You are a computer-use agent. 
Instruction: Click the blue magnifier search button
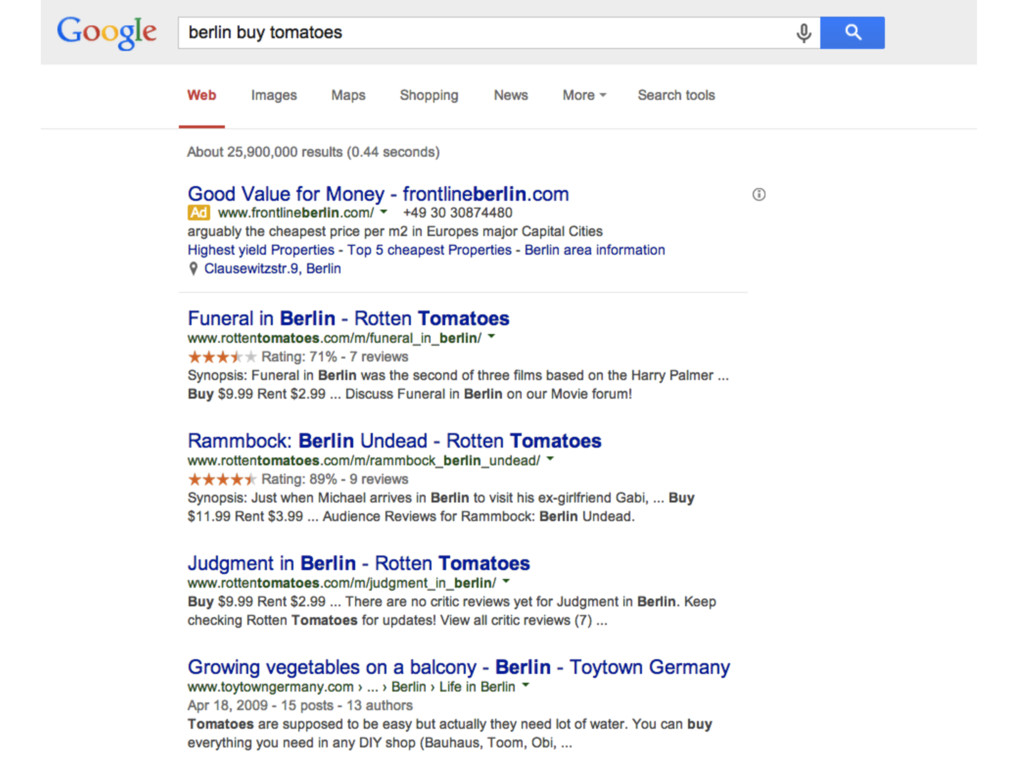852,33
